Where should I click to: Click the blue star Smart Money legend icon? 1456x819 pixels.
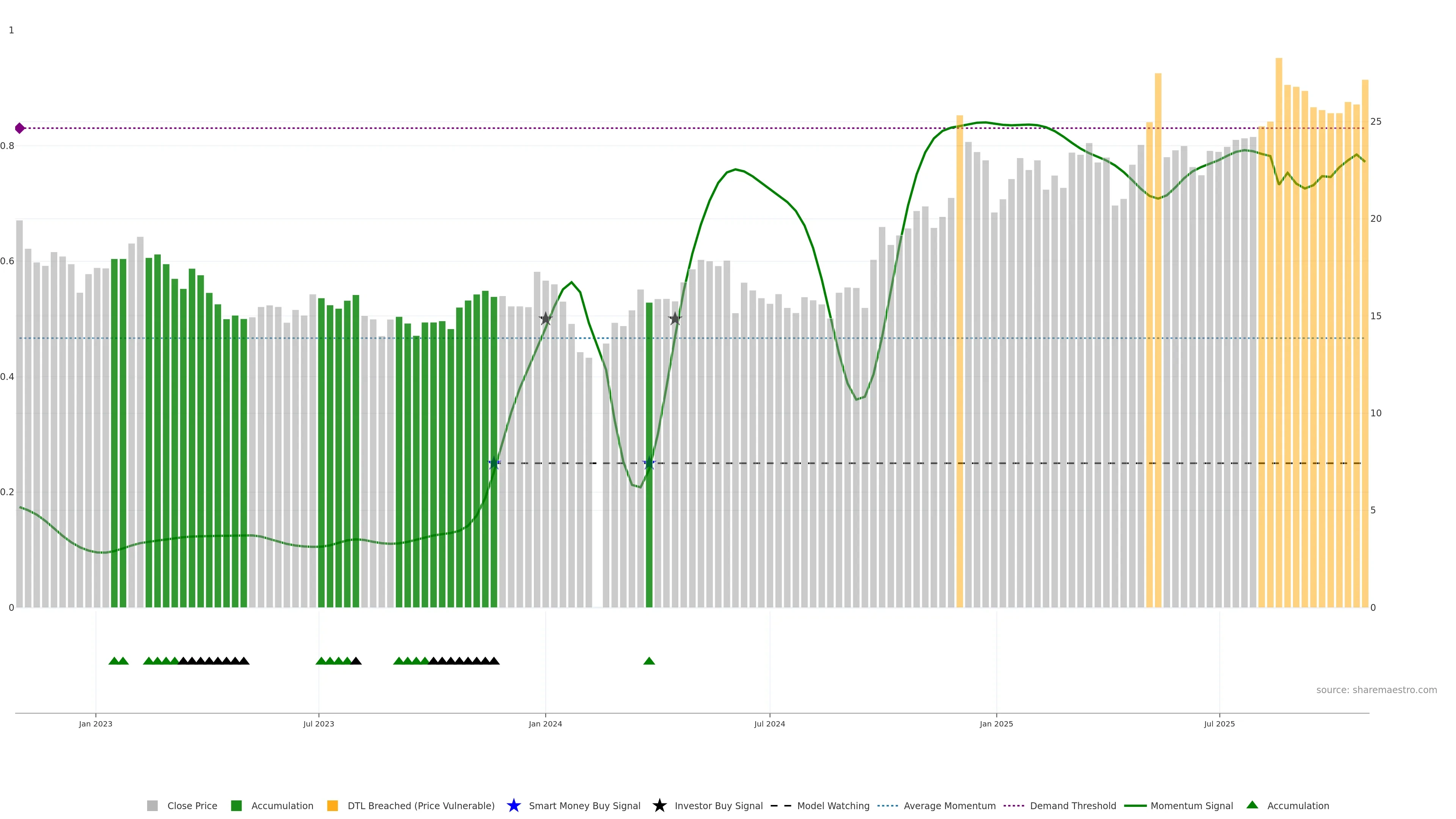(513, 805)
